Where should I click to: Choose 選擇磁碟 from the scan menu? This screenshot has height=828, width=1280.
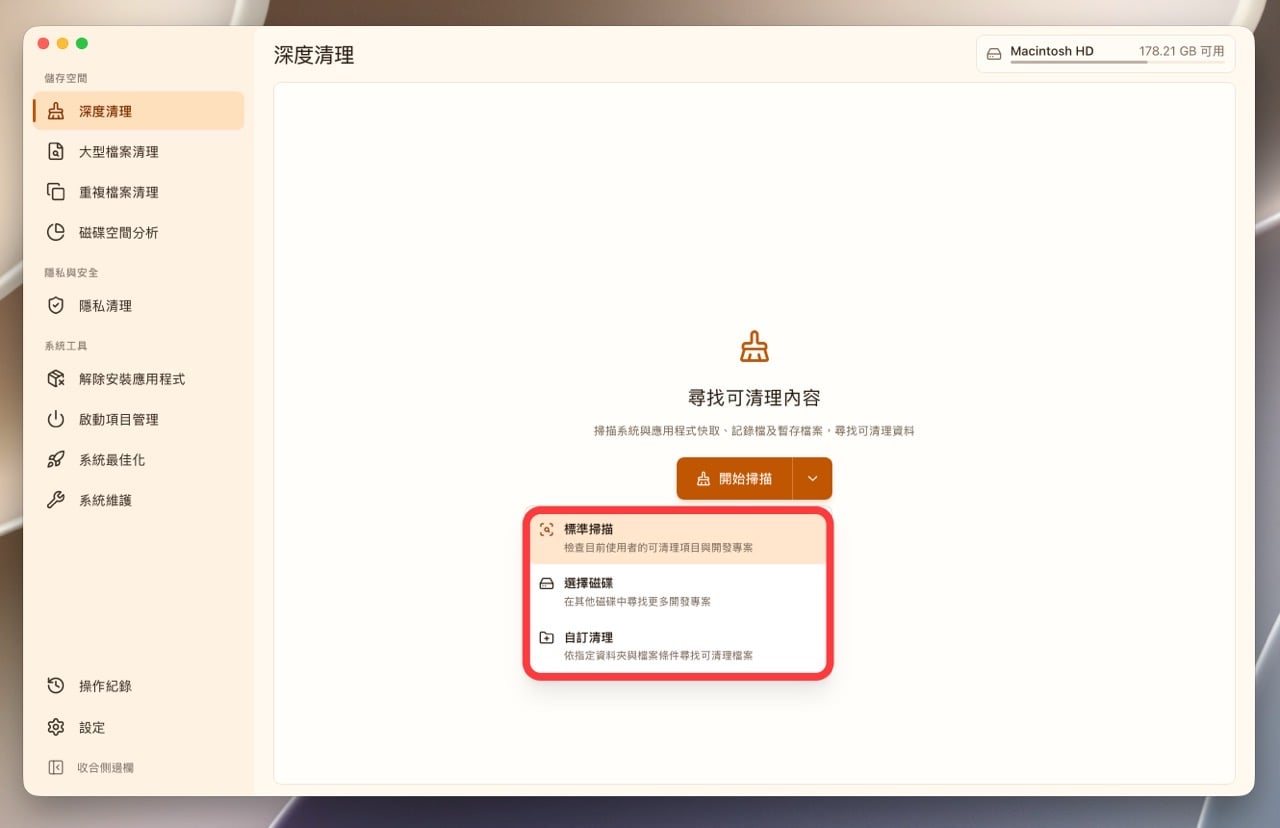pyautogui.click(x=678, y=592)
